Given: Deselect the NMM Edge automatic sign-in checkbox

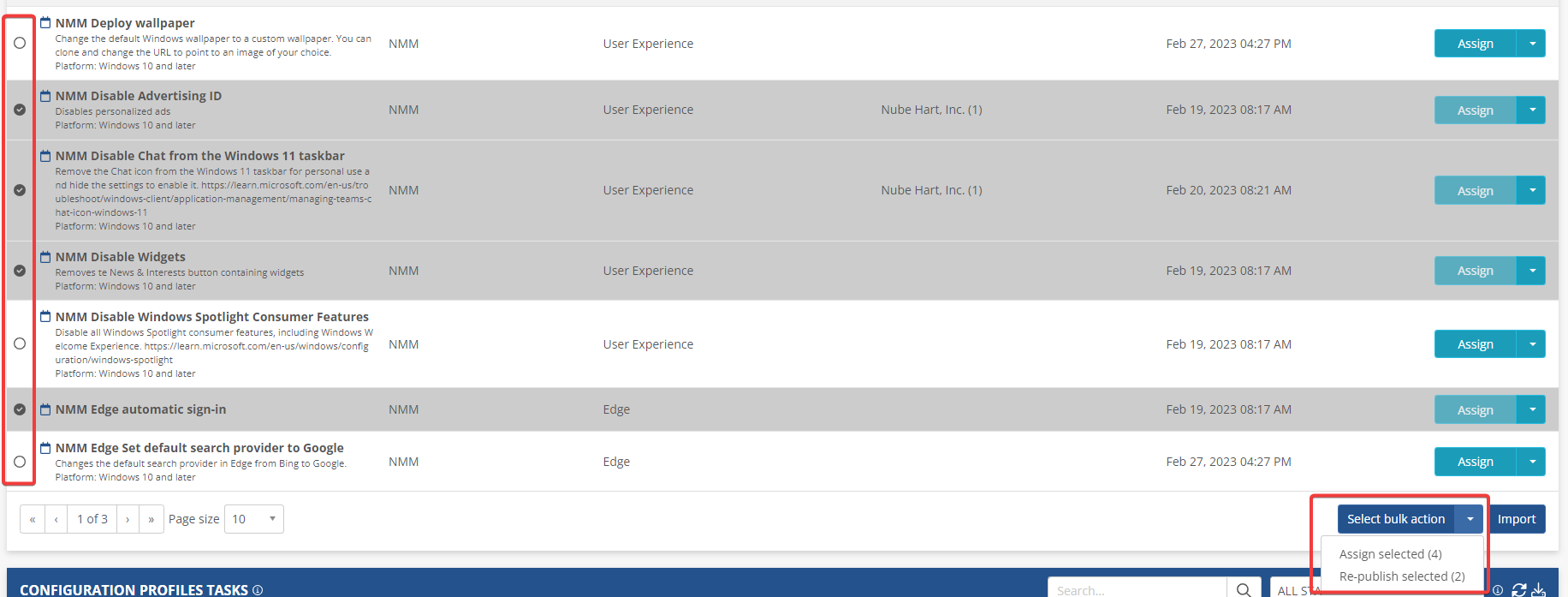Looking at the screenshot, I should (20, 409).
